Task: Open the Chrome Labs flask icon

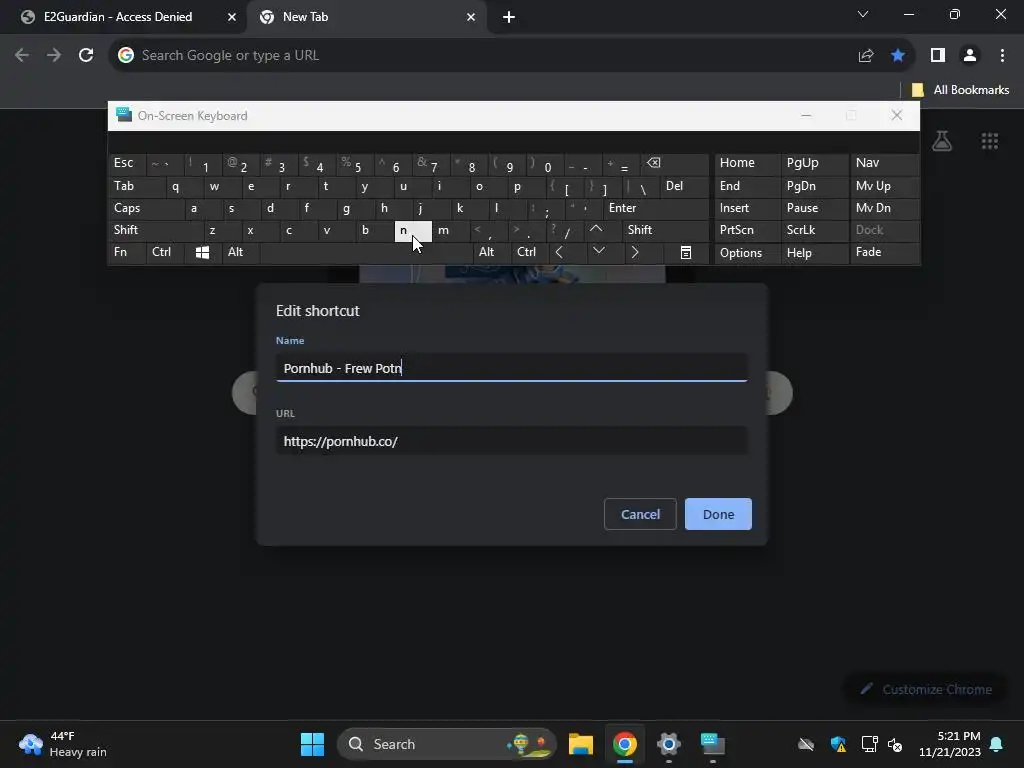Action: coord(942,140)
